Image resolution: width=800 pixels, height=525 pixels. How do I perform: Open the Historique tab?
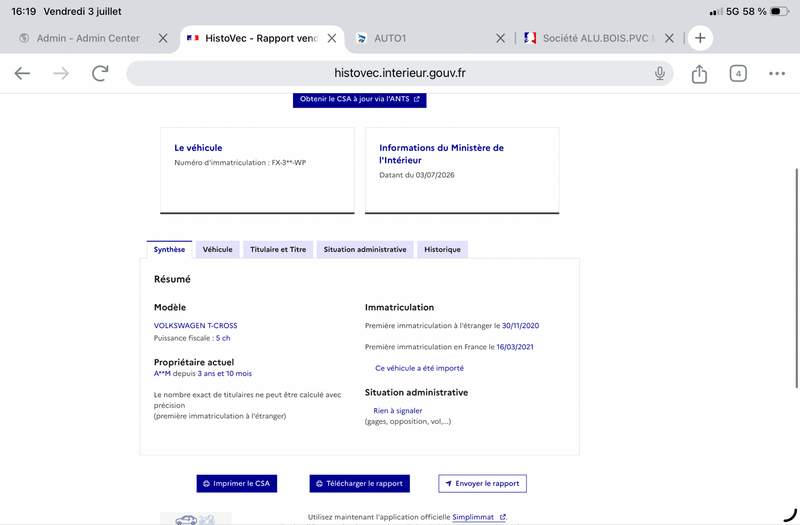click(442, 249)
